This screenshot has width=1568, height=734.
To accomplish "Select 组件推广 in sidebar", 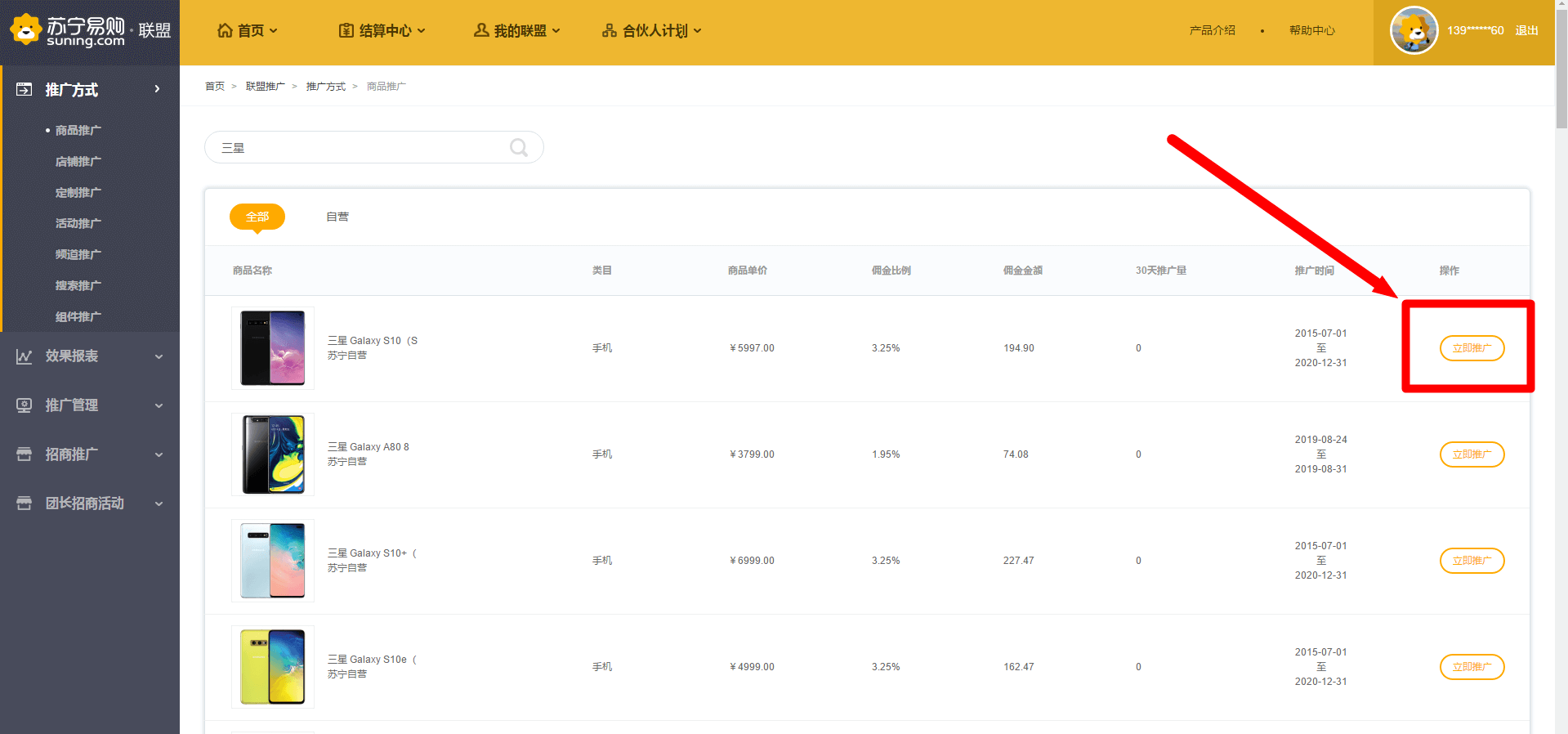I will 78,316.
